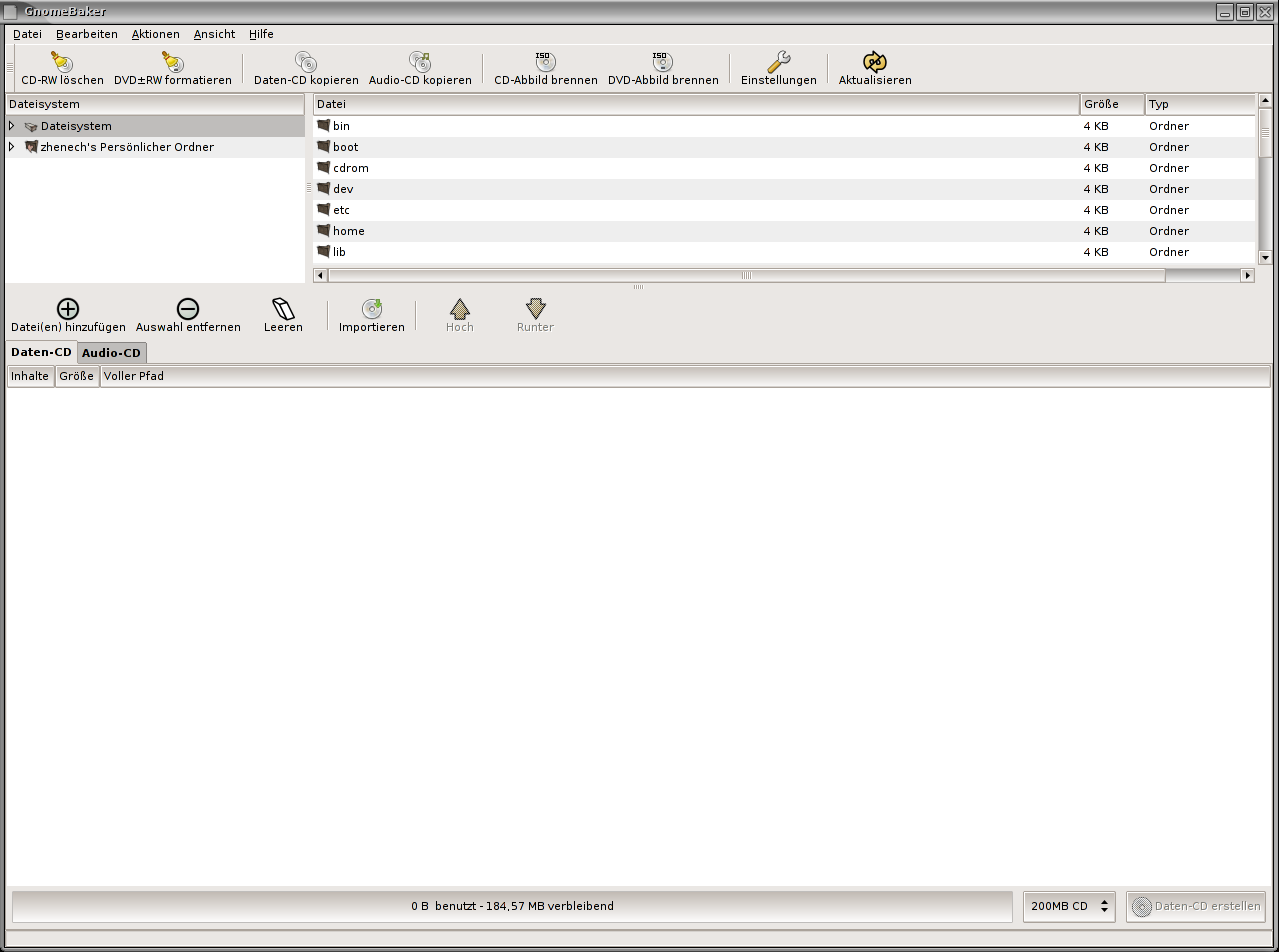This screenshot has height=952, width=1279.
Task: Click Daten-CD erstellen button
Action: pos(1196,906)
